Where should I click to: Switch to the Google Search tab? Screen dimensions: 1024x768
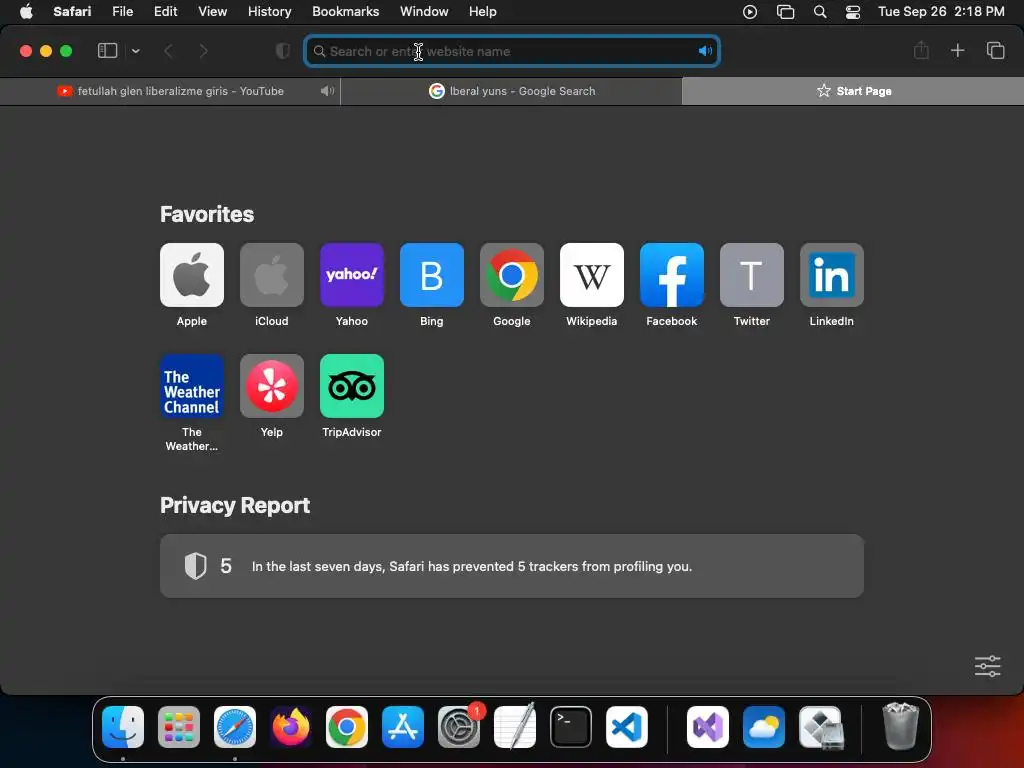click(x=511, y=91)
